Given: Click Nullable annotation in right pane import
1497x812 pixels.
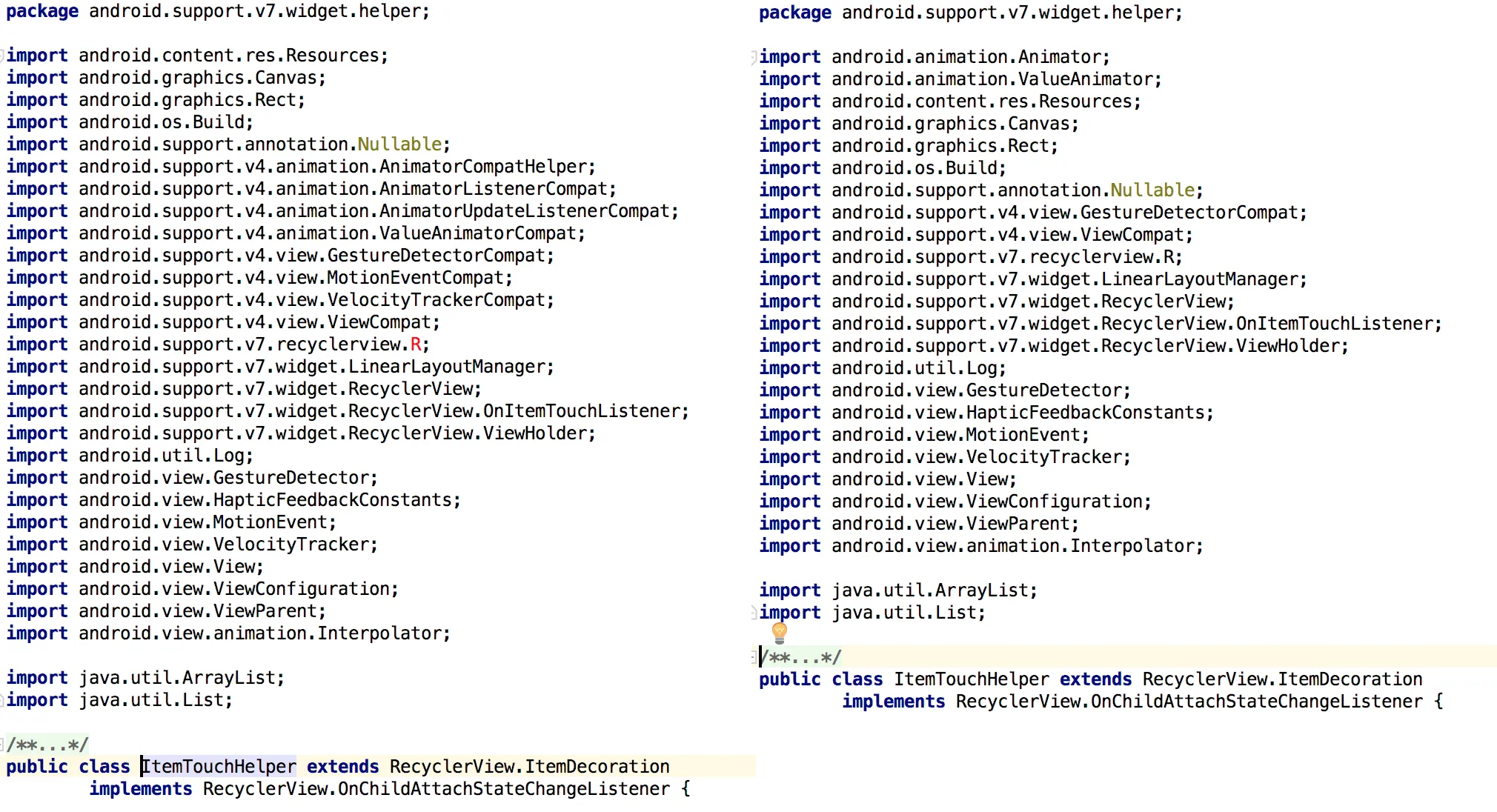Looking at the screenshot, I should 1152,190.
